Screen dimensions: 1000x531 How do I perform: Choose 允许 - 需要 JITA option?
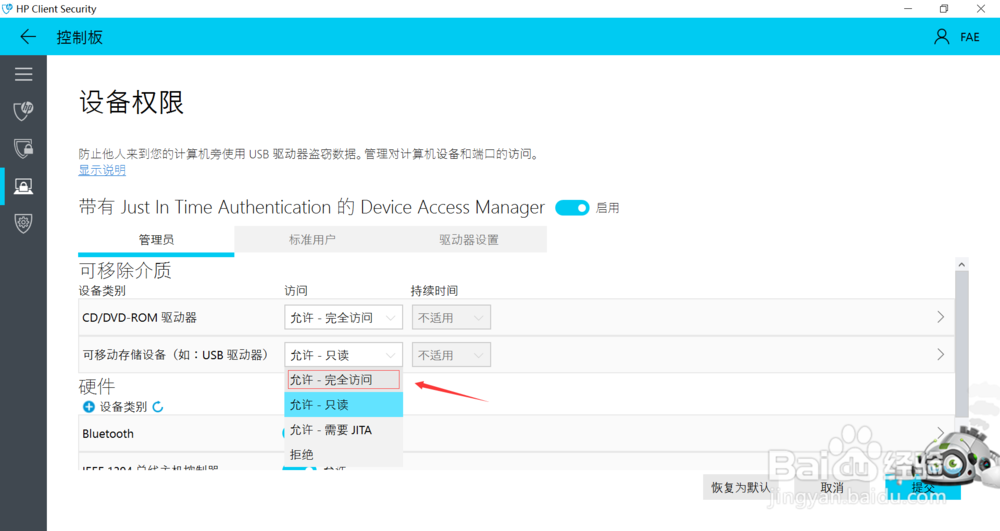343,430
